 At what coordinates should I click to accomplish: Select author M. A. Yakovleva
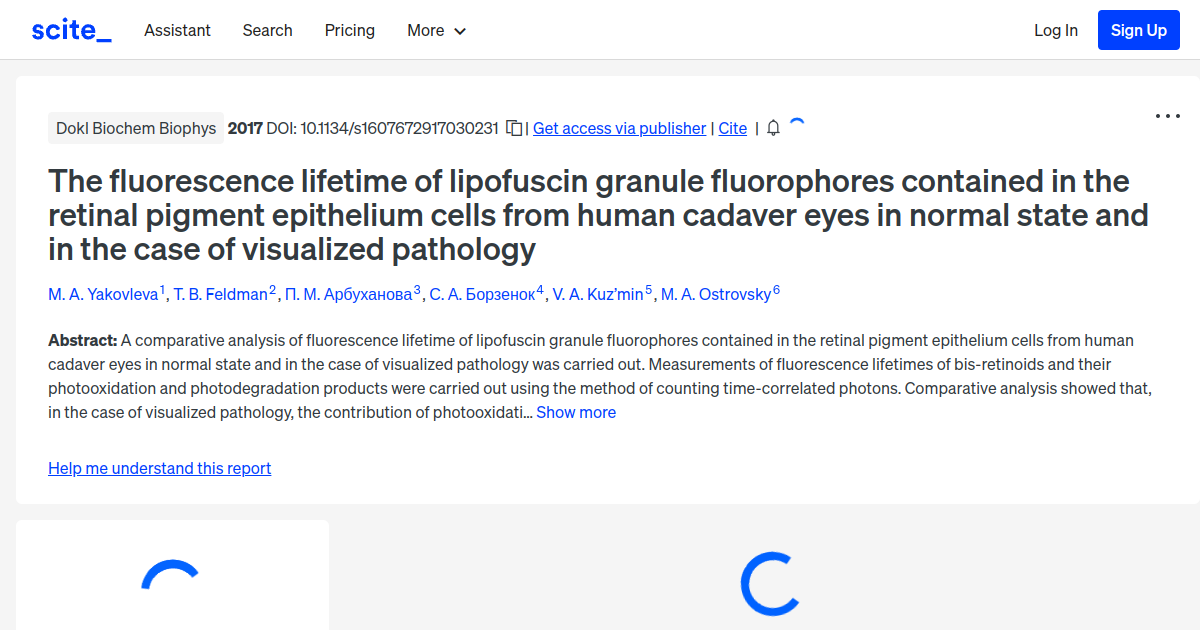pos(102,294)
